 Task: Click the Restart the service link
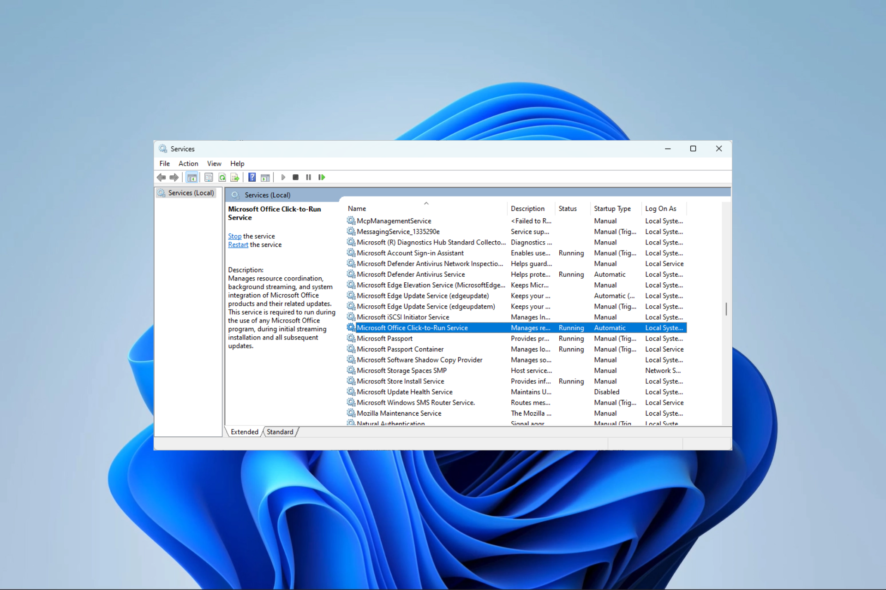tap(238, 244)
